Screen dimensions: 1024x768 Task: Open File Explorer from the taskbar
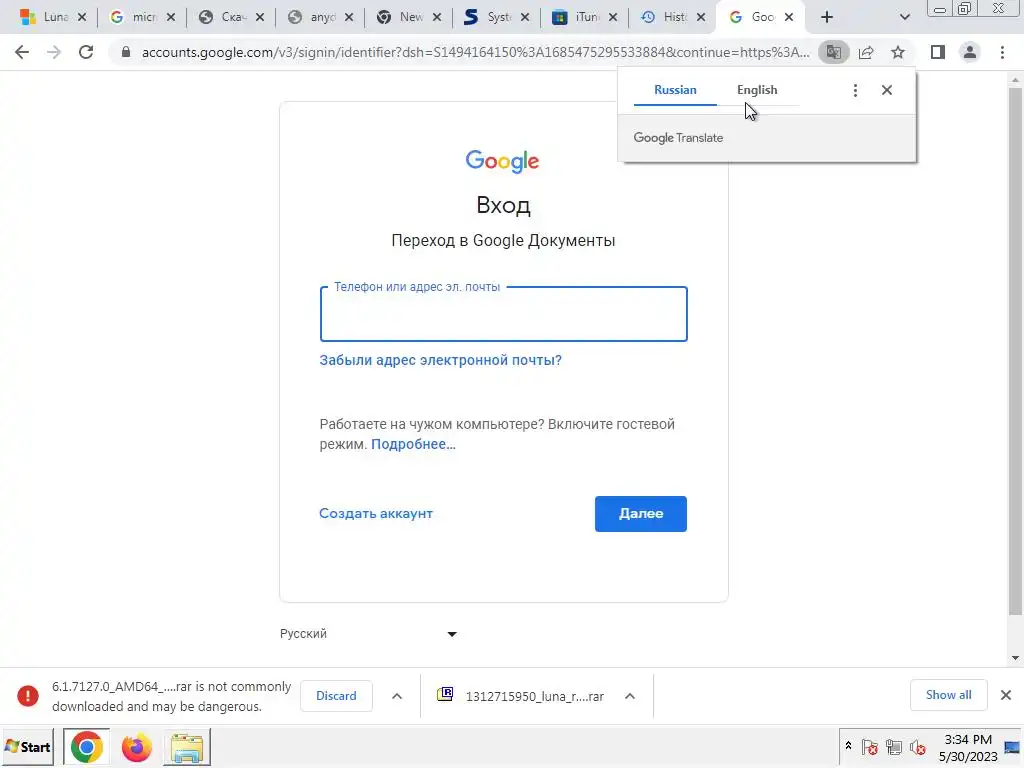click(x=187, y=747)
